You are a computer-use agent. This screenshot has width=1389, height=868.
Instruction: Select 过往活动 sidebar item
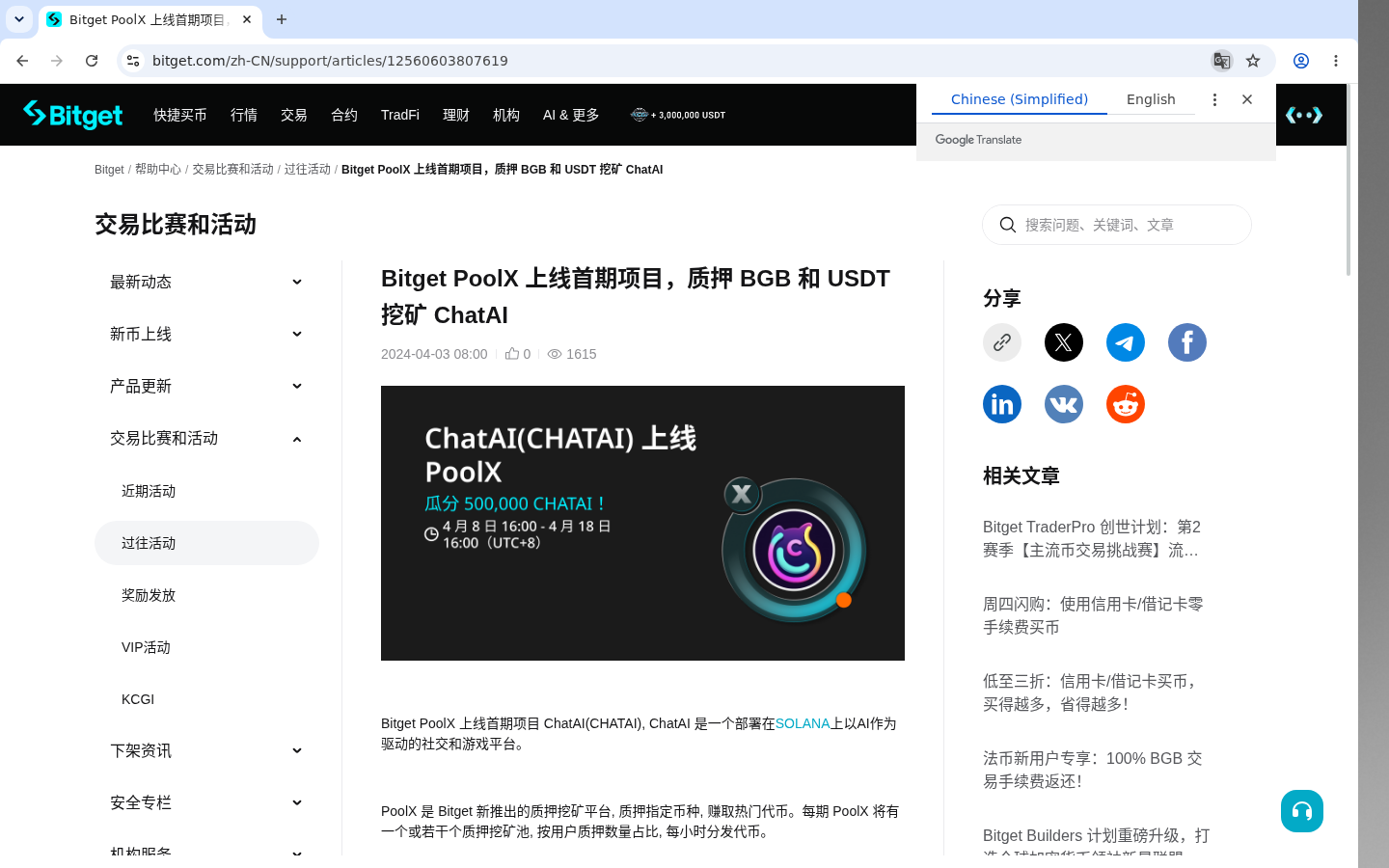click(x=206, y=543)
